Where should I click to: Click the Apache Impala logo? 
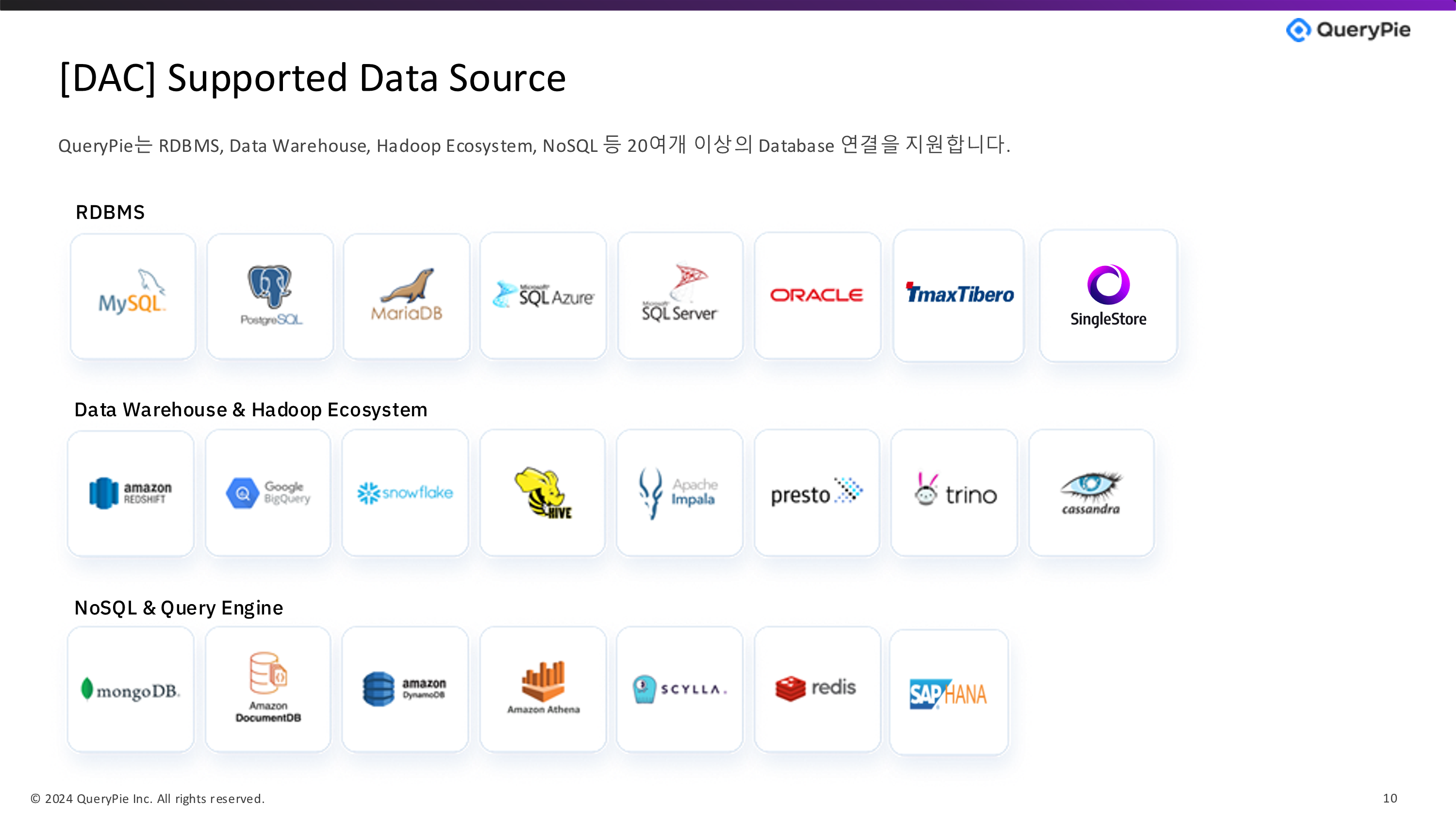coord(679,493)
